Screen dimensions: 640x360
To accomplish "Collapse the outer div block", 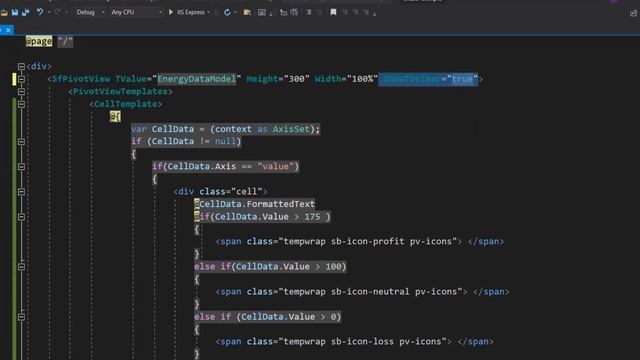I will (21, 66).
